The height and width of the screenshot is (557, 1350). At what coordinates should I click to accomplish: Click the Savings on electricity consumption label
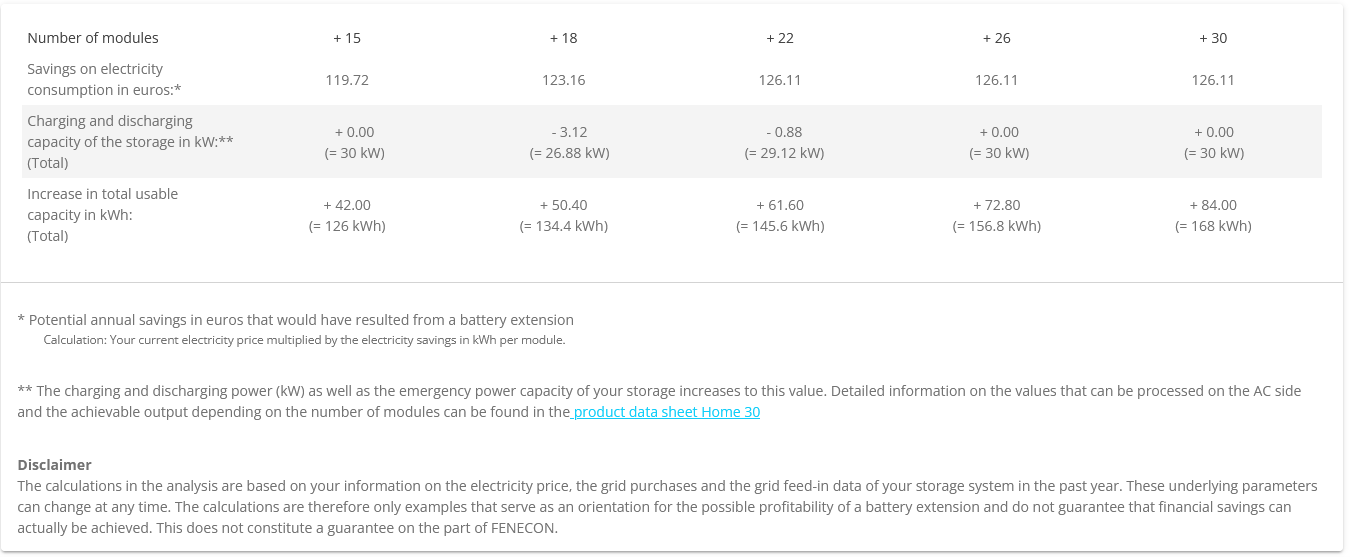[104, 79]
